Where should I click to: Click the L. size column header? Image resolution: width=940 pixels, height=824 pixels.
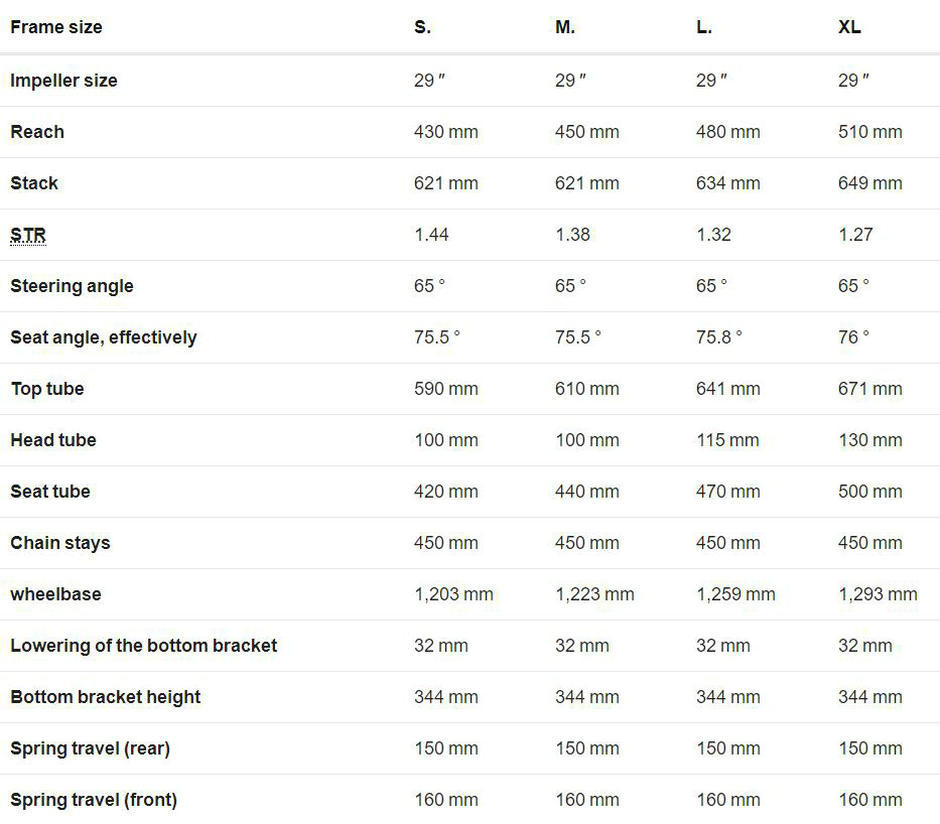coord(704,27)
